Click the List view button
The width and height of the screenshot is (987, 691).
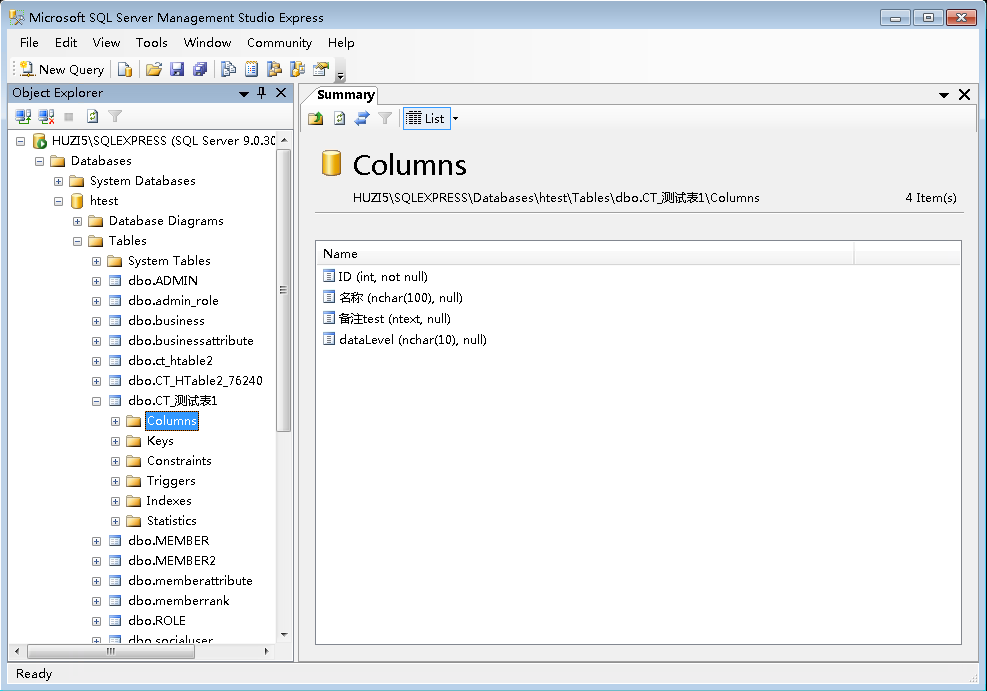[x=426, y=118]
